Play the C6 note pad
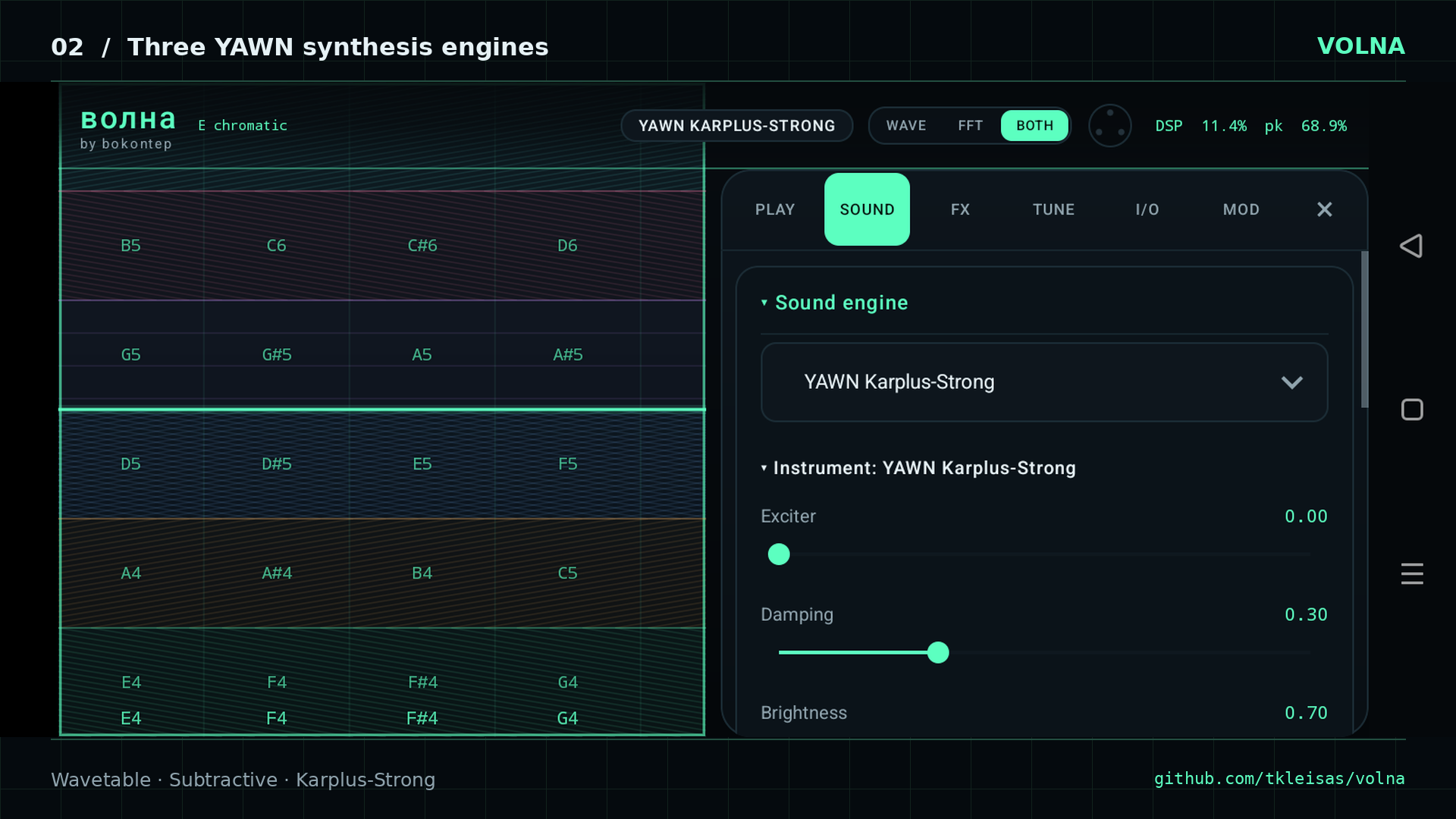The width and height of the screenshot is (1456, 819). point(277,246)
